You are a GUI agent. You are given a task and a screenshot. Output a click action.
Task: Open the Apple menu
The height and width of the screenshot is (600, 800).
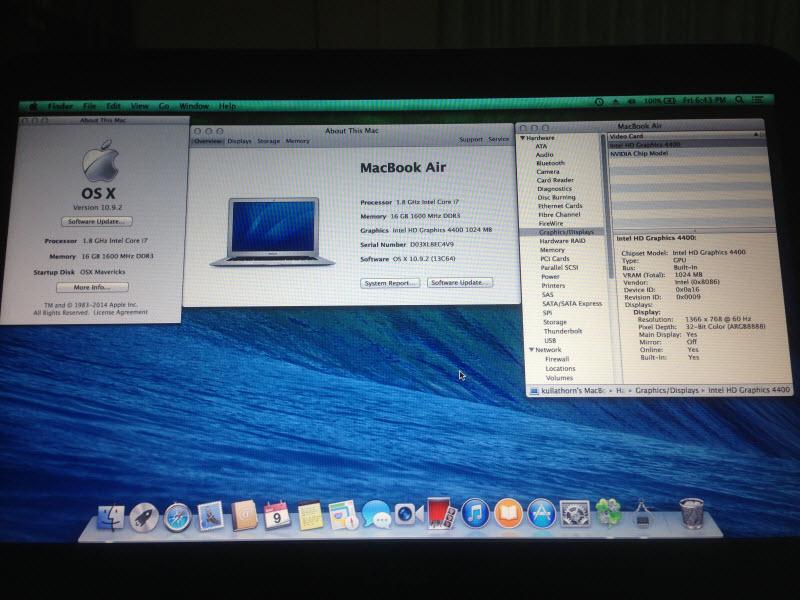[32, 105]
